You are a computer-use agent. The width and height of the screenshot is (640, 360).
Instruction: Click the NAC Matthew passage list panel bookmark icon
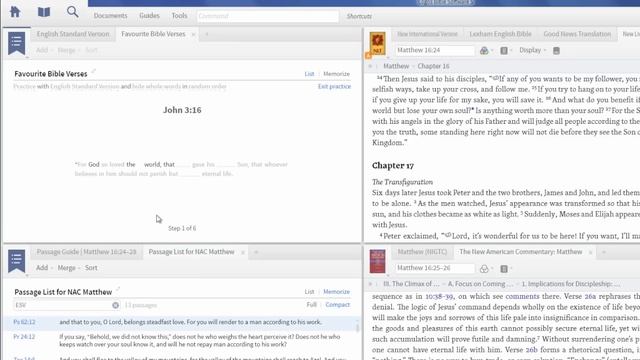tap(17, 261)
